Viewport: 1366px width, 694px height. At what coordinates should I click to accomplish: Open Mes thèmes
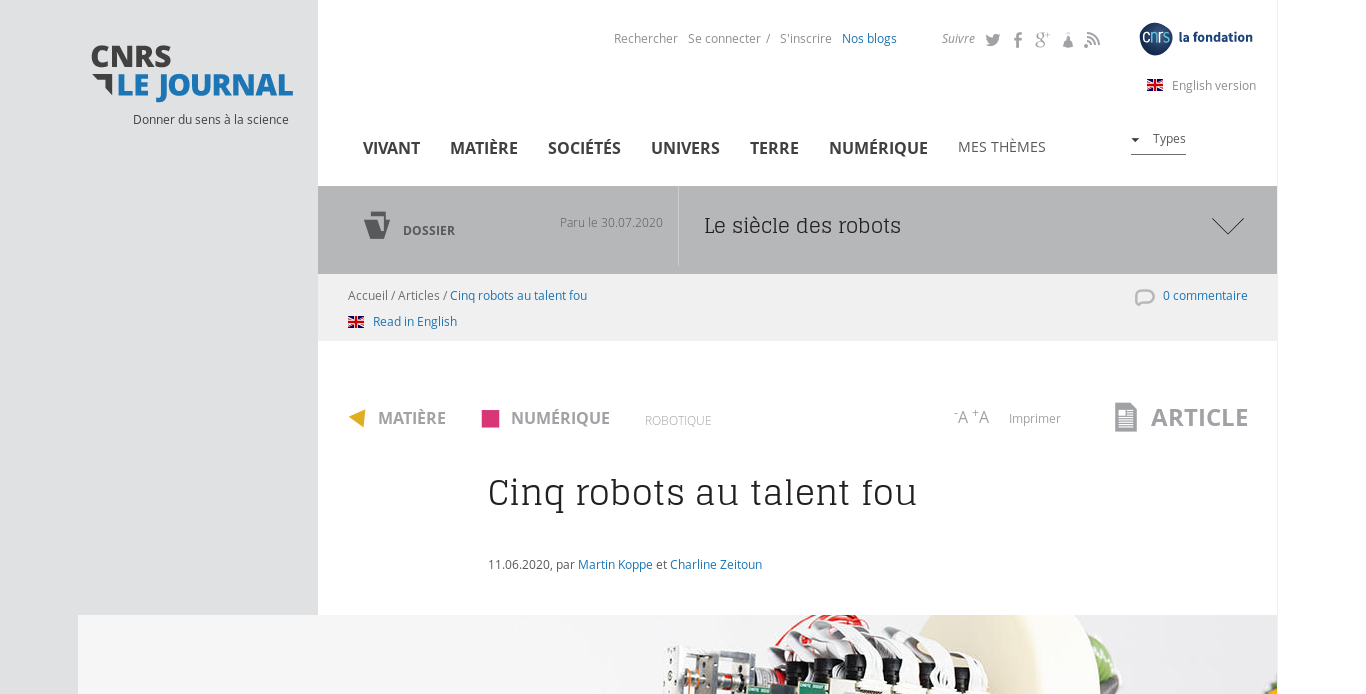[x=1002, y=147]
